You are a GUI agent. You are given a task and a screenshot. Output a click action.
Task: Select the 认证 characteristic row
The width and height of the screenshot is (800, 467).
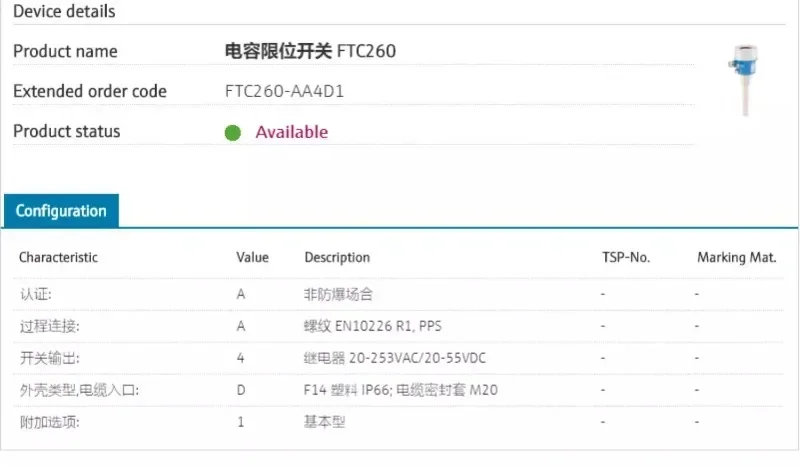[x=35, y=295]
